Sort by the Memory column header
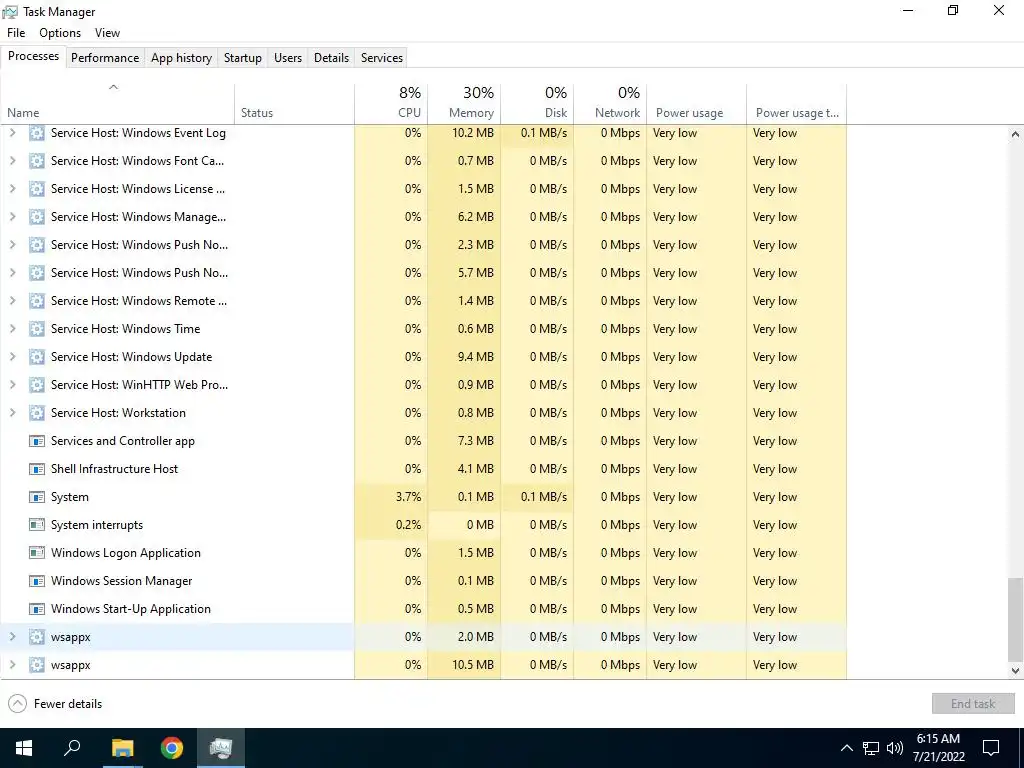Screen dimensions: 1024x768 (x=464, y=104)
